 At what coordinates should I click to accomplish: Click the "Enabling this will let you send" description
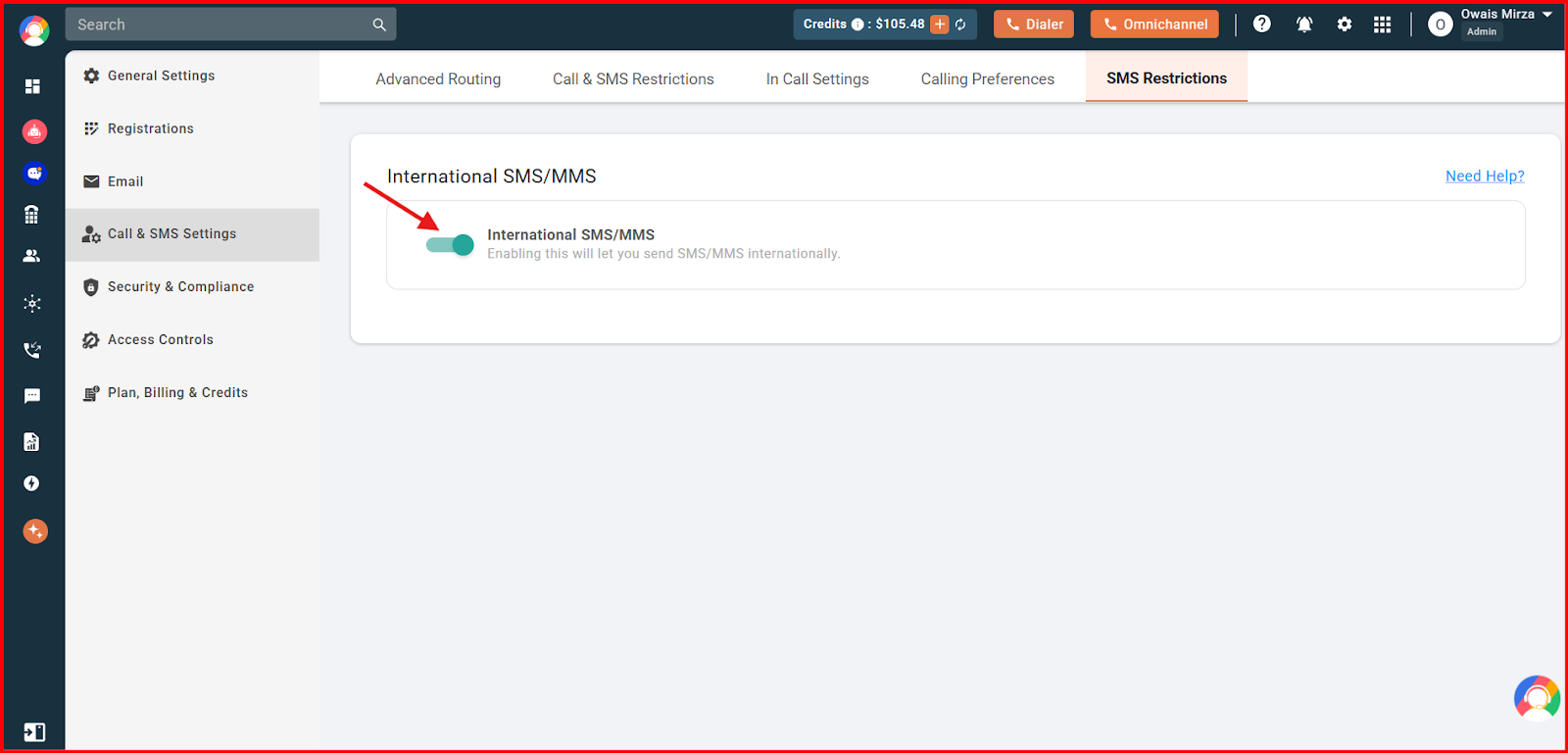tap(663, 254)
